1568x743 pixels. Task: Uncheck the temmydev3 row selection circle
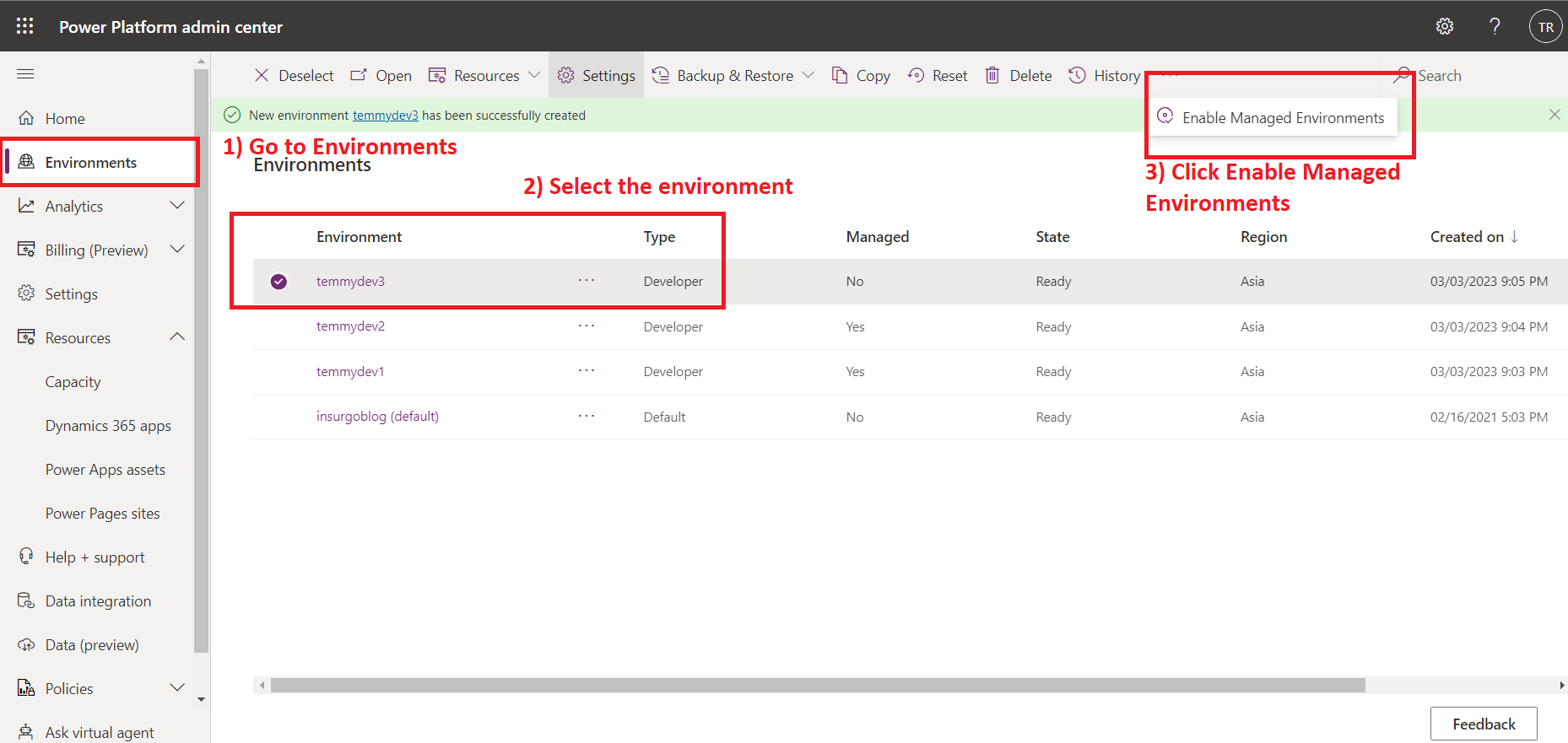coord(278,282)
